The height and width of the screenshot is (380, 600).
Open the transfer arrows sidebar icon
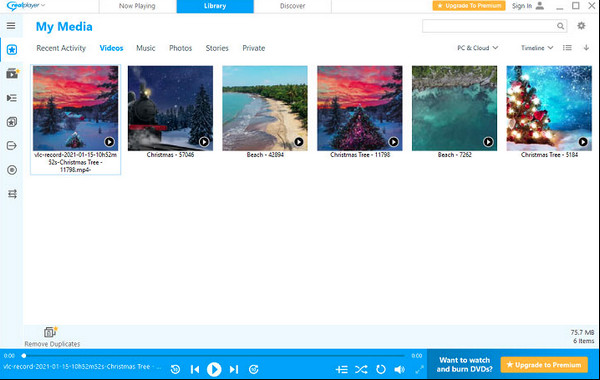click(12, 194)
